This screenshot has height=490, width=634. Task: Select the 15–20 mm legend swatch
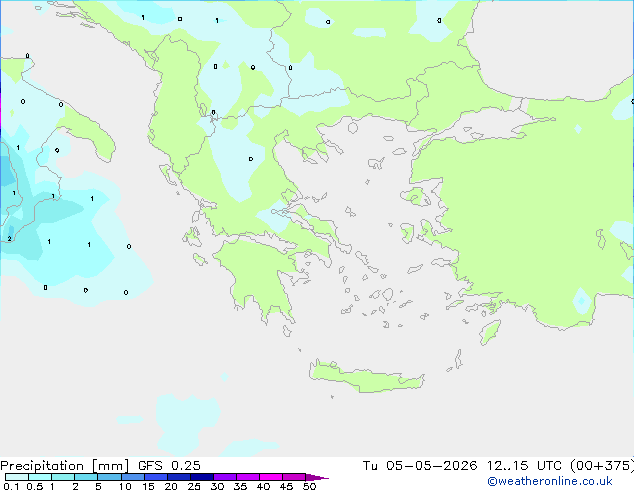click(x=156, y=477)
